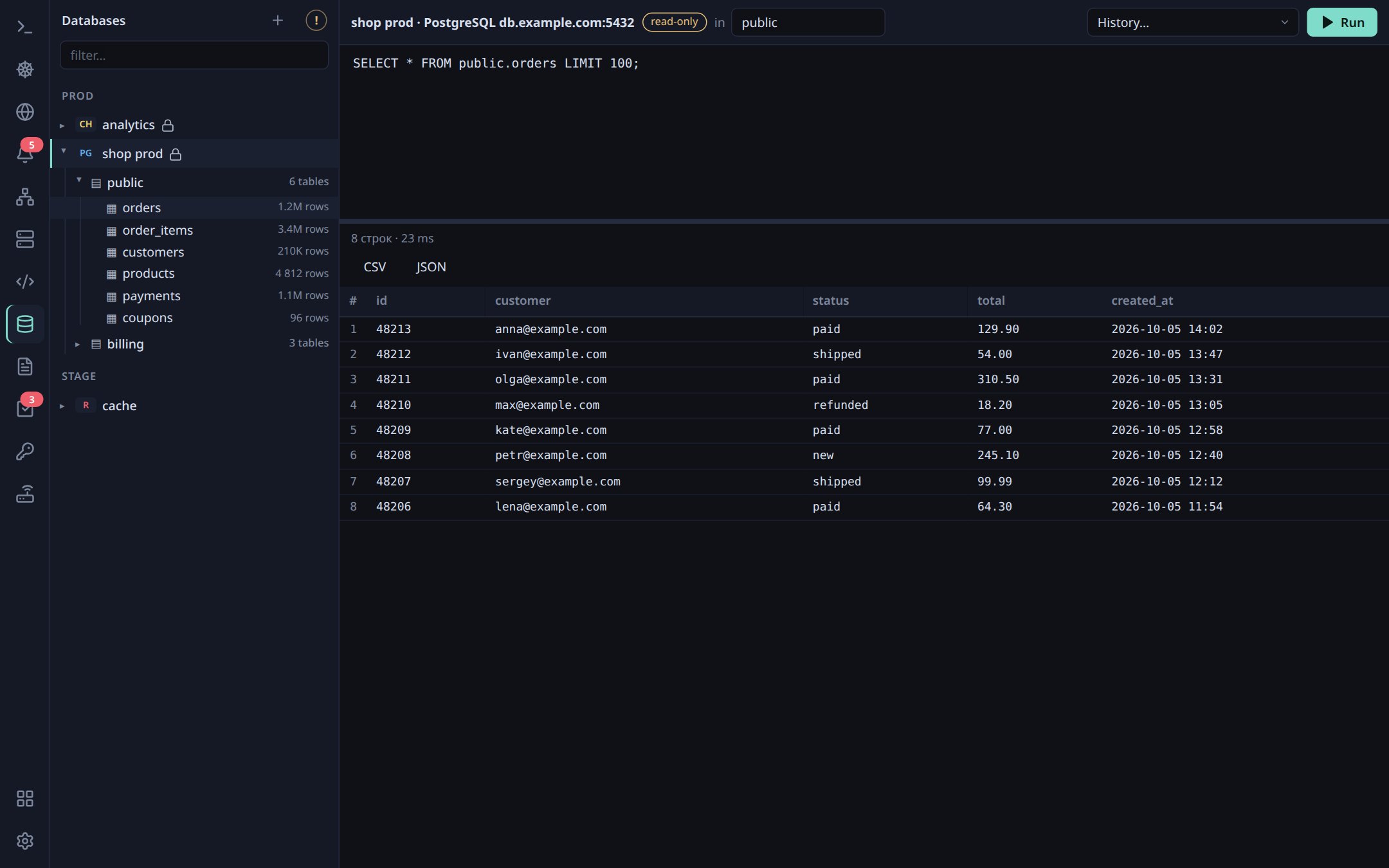This screenshot has height=868, width=1389.
Task: Open notifications bell with badge 5
Action: pyautogui.click(x=24, y=154)
